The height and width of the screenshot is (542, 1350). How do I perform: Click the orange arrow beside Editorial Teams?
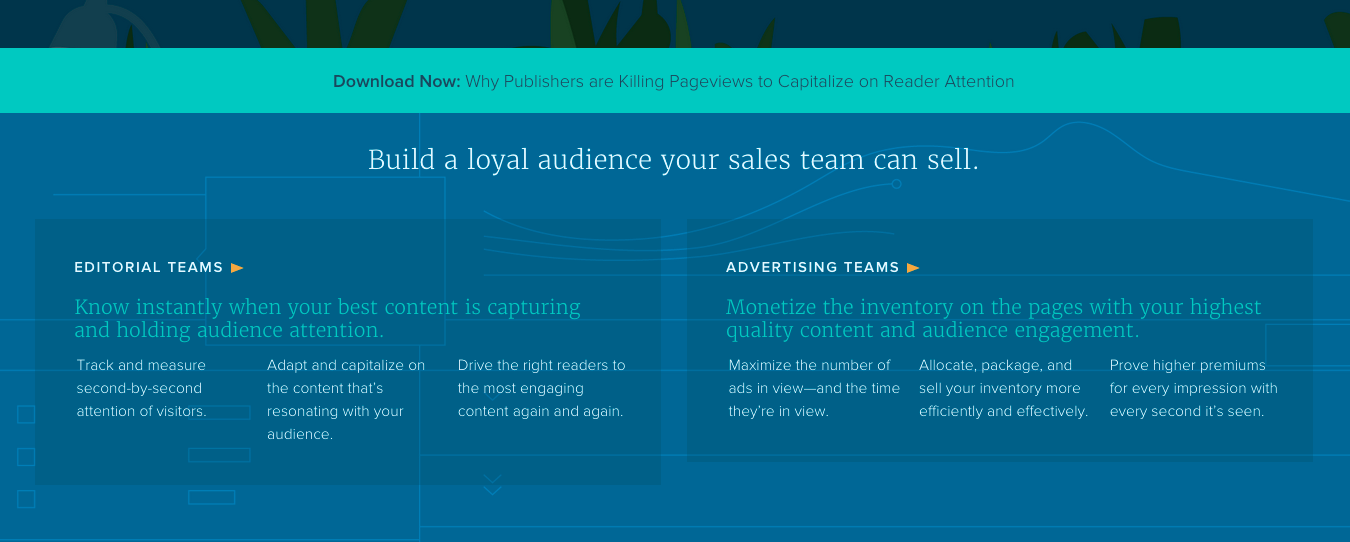tap(237, 268)
